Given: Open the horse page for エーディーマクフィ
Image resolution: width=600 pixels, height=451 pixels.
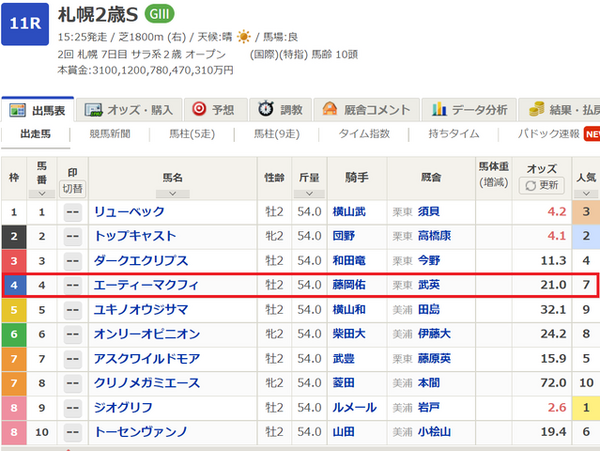Looking at the screenshot, I should 146,285.
